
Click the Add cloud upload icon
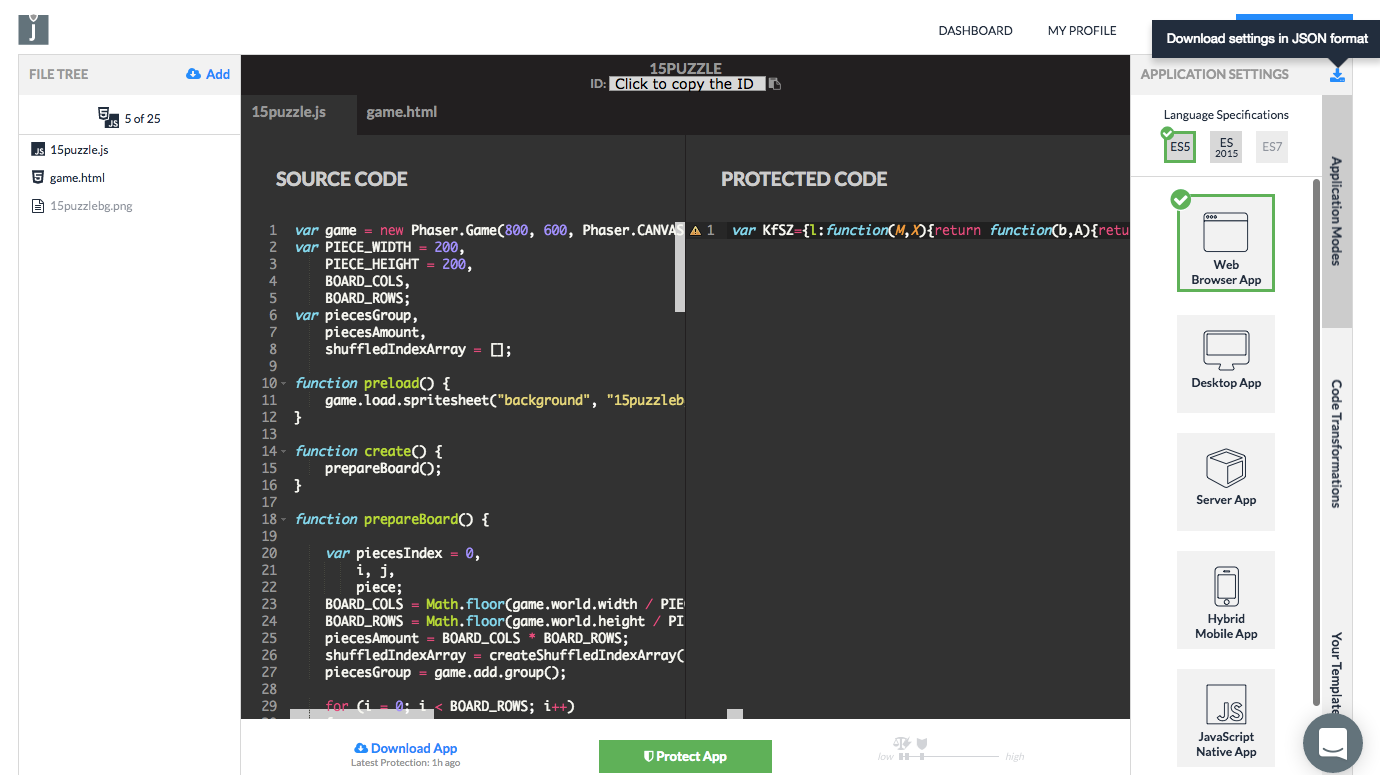194,74
